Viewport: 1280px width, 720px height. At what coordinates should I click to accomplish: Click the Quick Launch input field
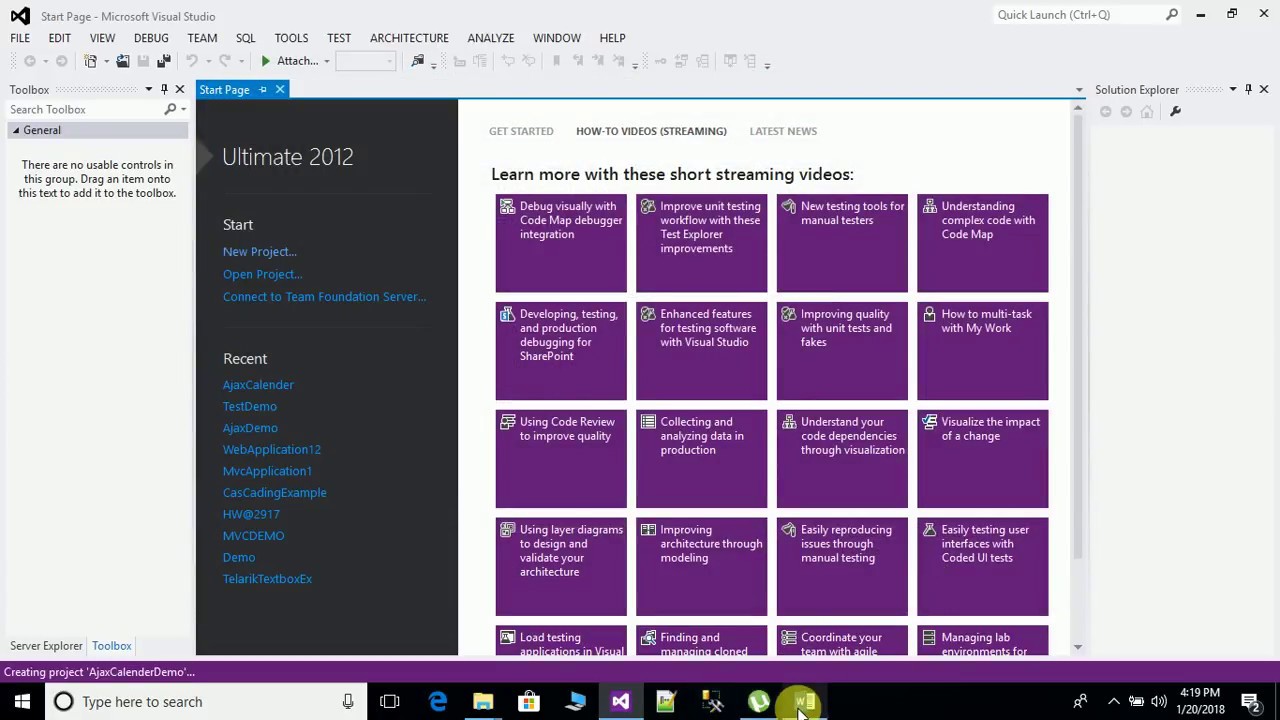1078,15
